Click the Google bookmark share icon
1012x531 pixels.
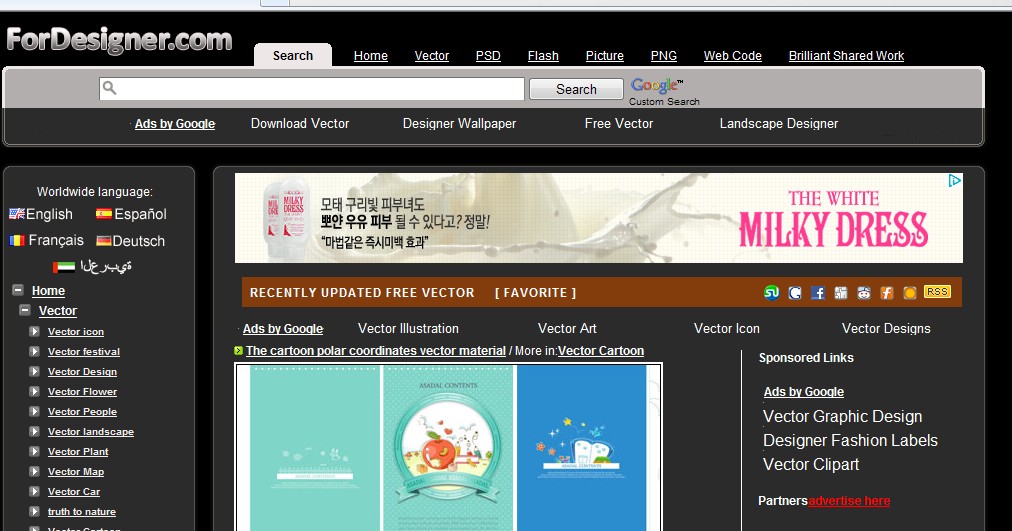point(795,293)
